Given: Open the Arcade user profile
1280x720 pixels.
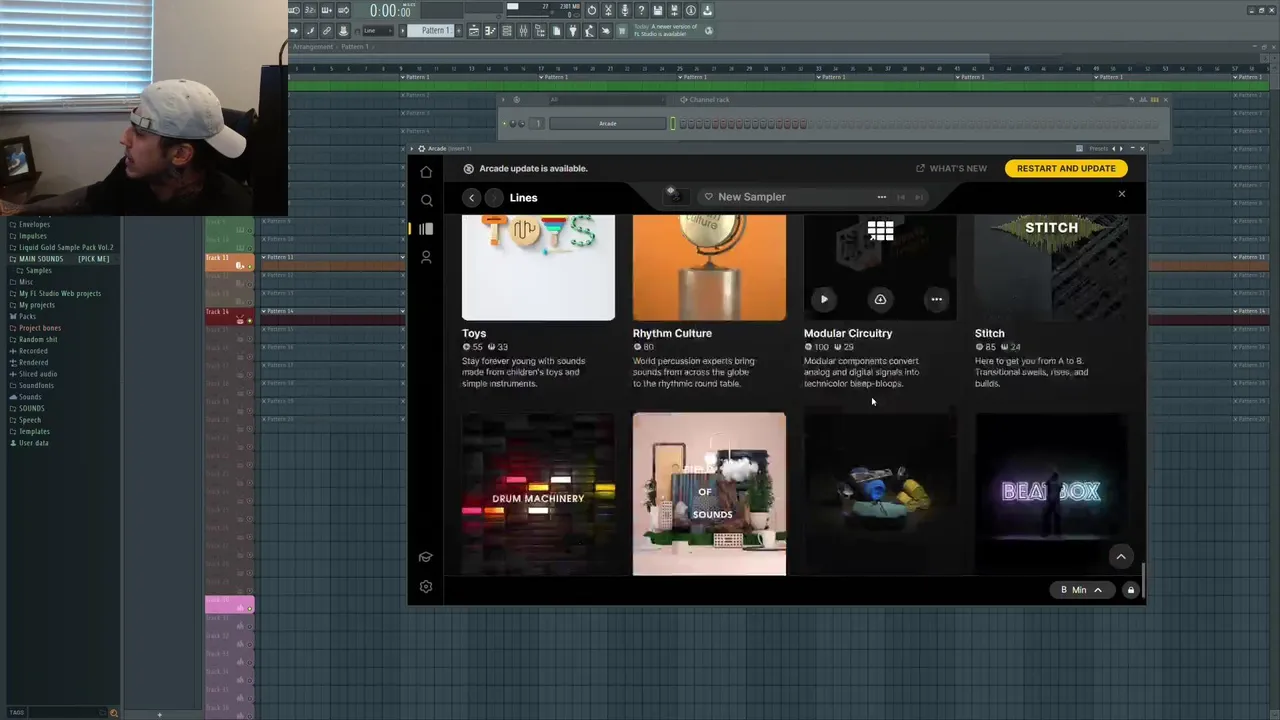Looking at the screenshot, I should [426, 257].
